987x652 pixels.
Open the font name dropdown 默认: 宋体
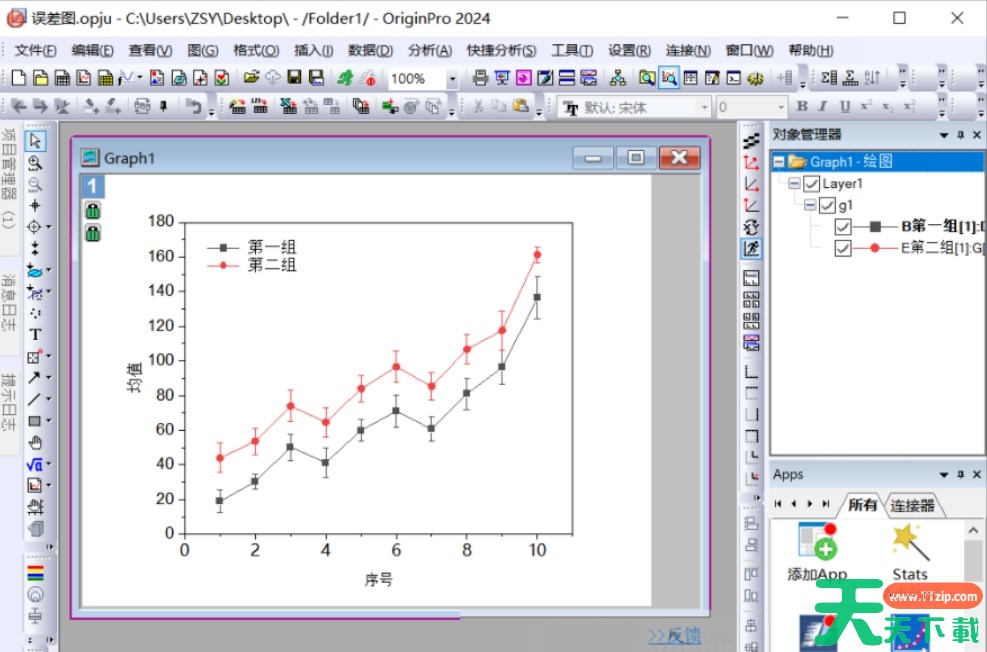click(704, 108)
